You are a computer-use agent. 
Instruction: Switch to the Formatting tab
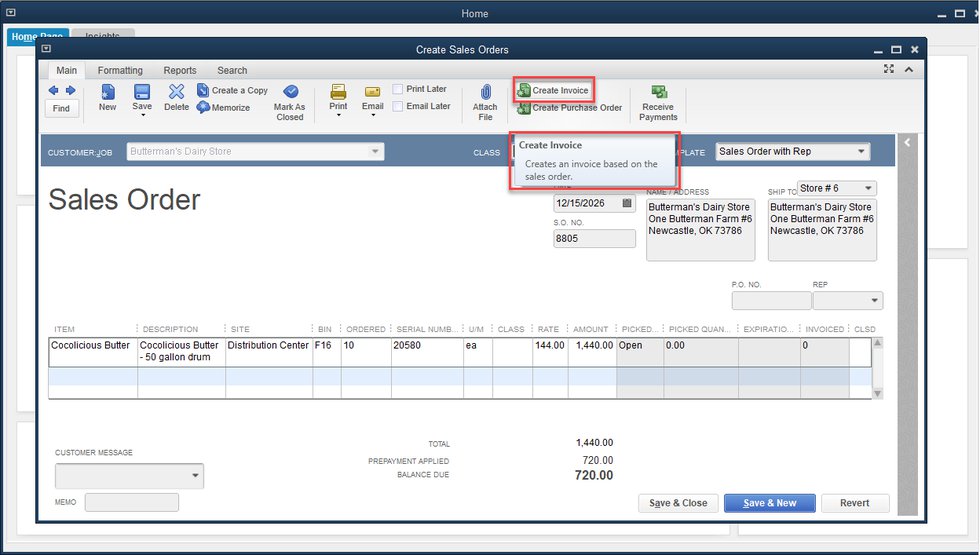[x=120, y=70]
